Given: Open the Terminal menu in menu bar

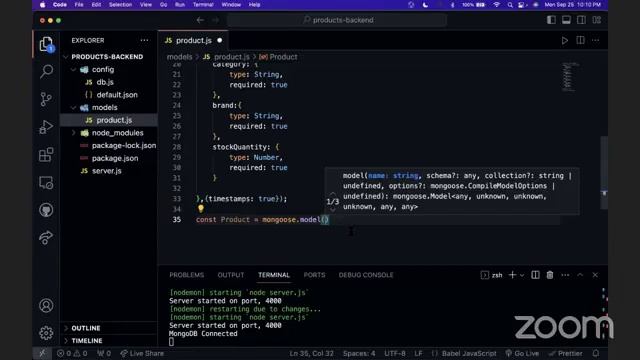Looking at the screenshot, I should (x=203, y=5).
